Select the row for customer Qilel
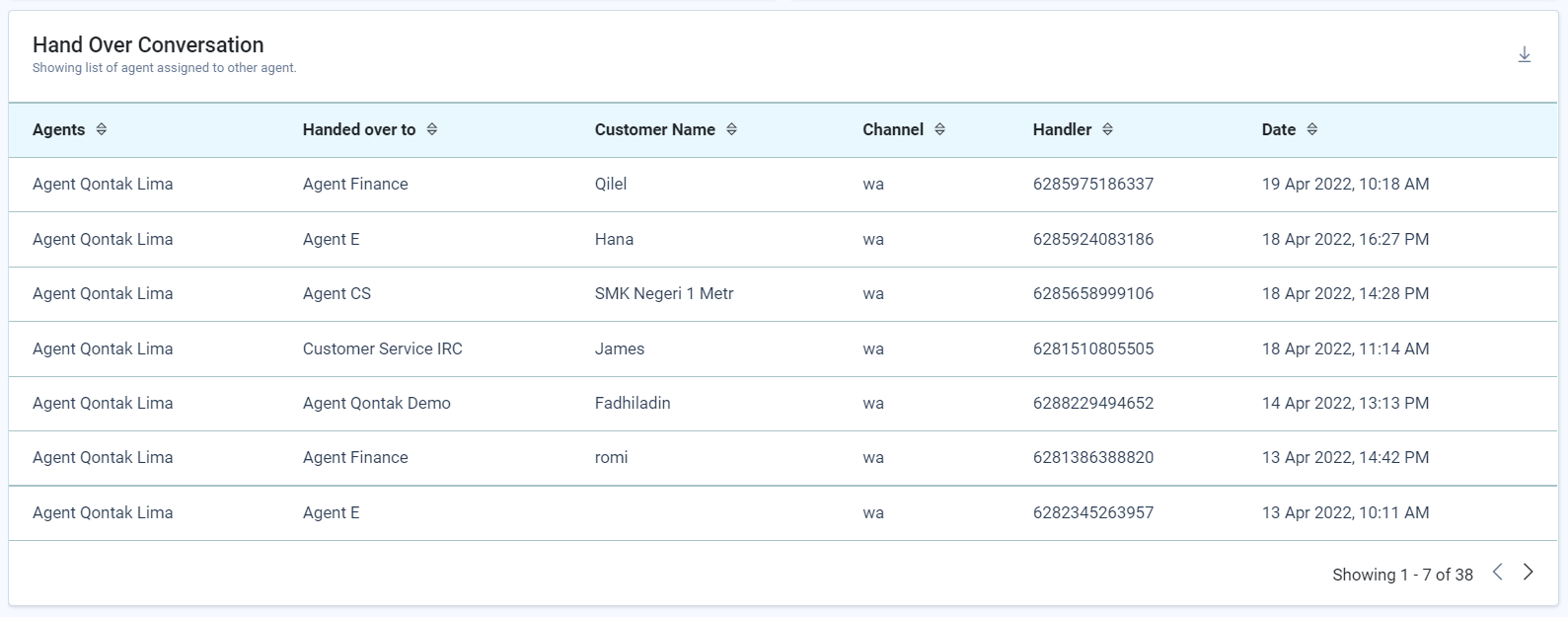Viewport: 1568px width, 617px height. (x=611, y=184)
